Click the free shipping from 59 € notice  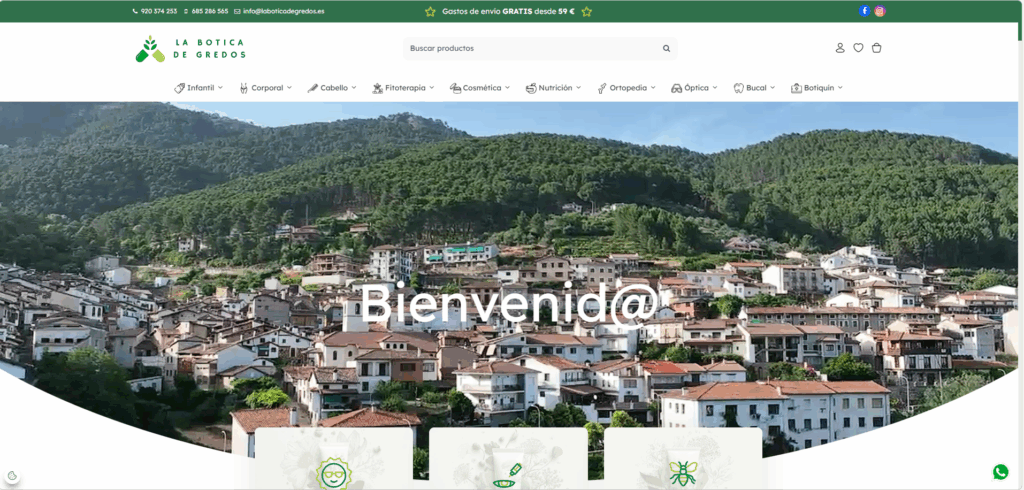(x=508, y=11)
